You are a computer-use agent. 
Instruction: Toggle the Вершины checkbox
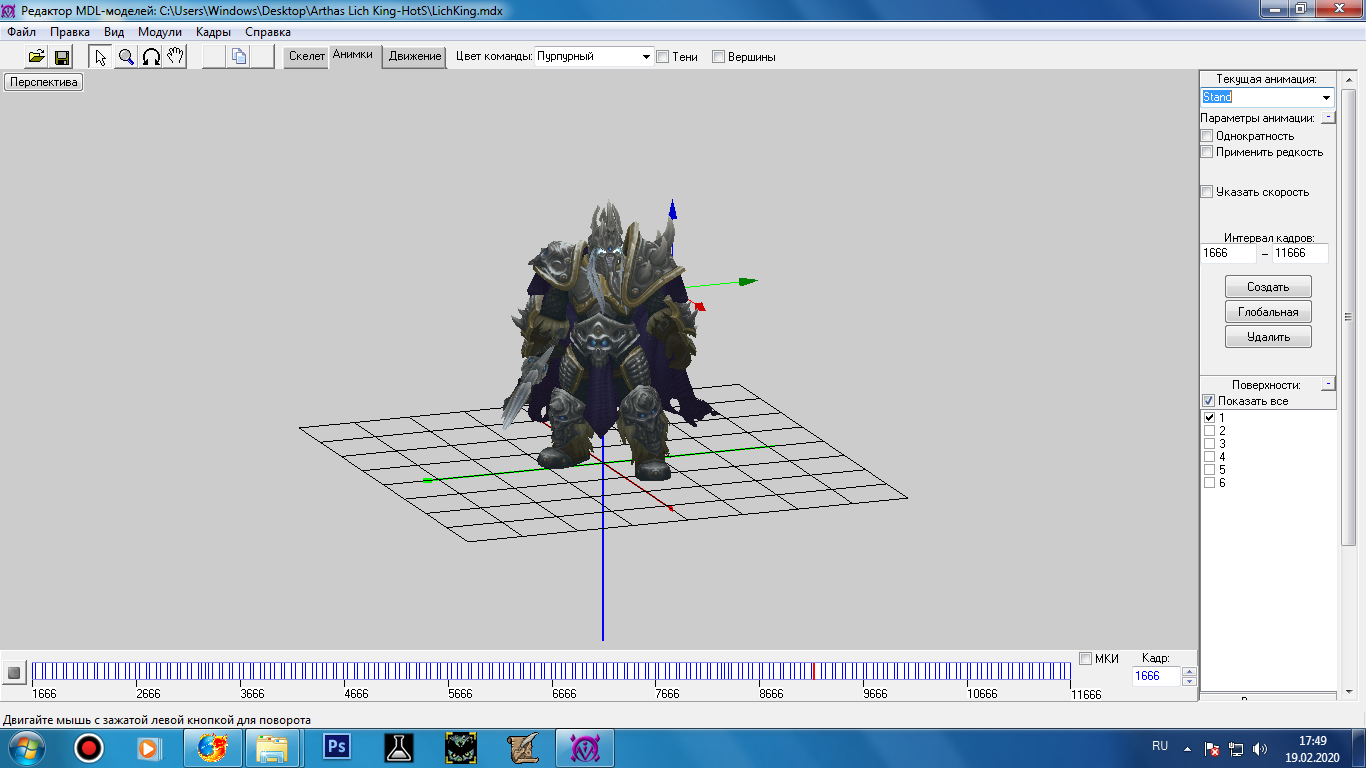coord(718,57)
